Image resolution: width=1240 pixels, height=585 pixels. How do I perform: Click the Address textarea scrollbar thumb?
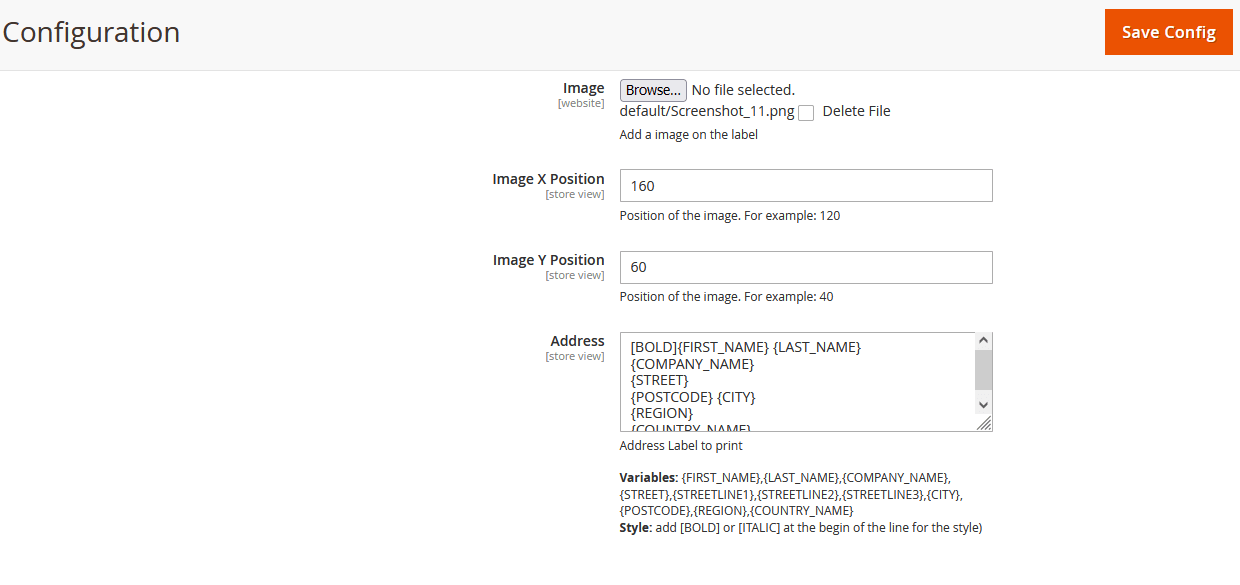(x=983, y=369)
